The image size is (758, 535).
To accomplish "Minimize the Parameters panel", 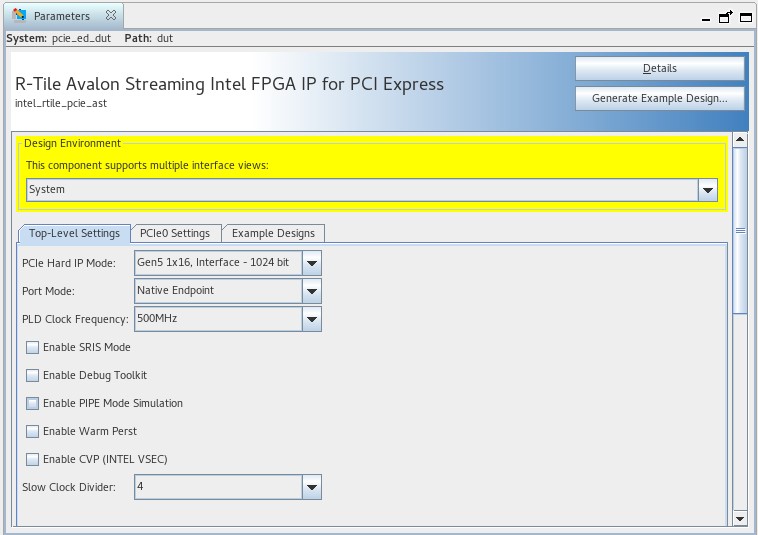I will point(708,16).
